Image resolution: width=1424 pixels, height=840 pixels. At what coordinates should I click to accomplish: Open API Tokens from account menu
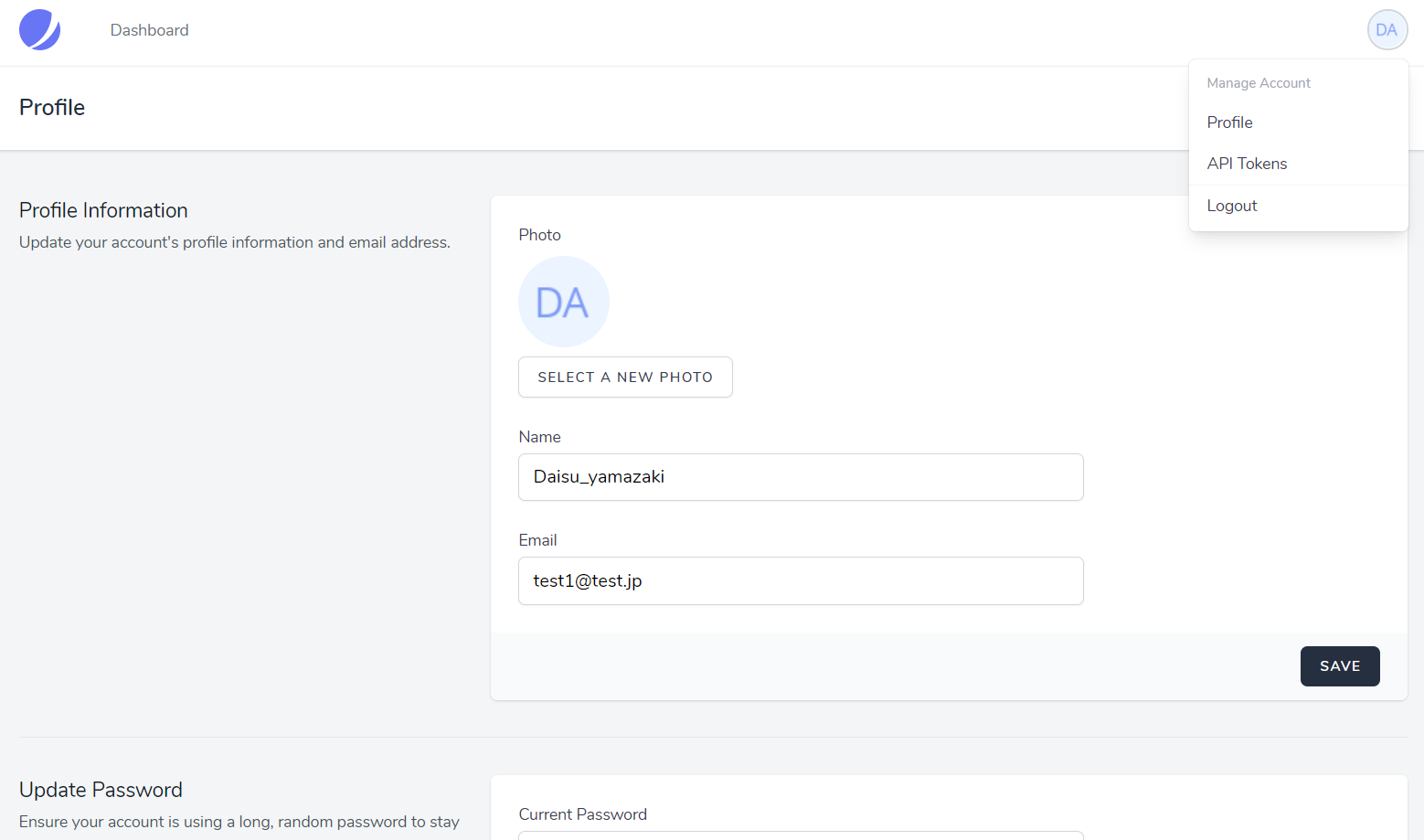(1298, 164)
